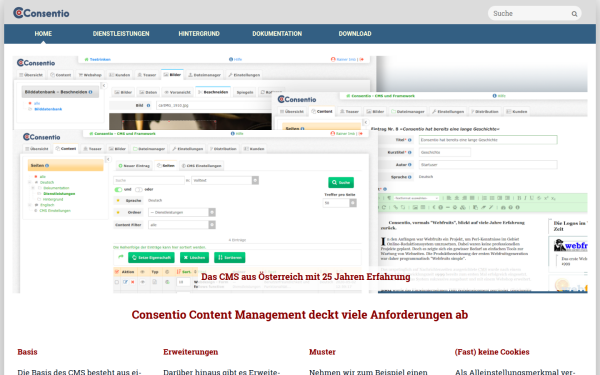Click the Bold icon in the editor toolbar
This screenshot has height=375, width=600.
[x=519, y=198]
